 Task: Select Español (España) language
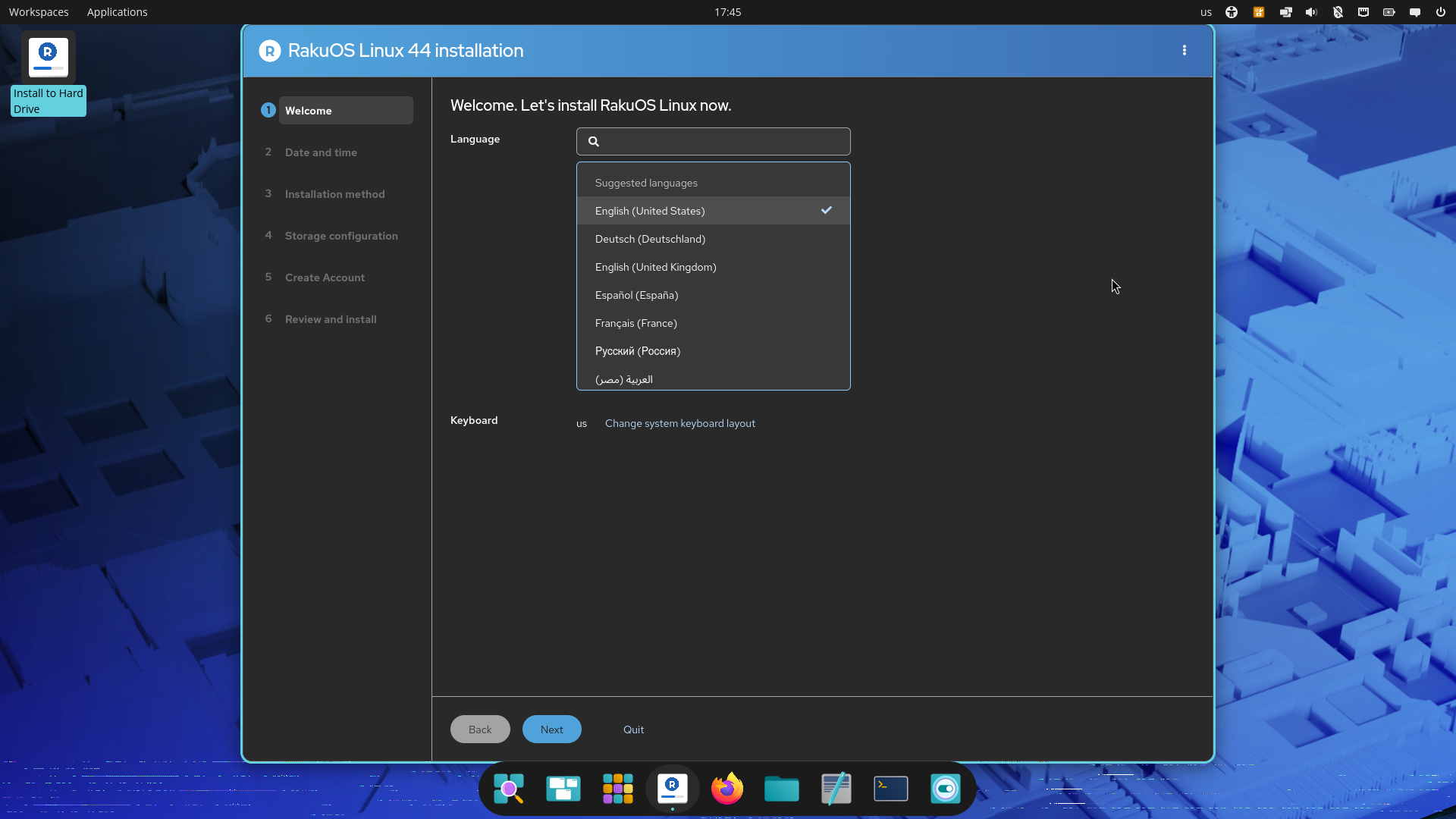pos(714,295)
